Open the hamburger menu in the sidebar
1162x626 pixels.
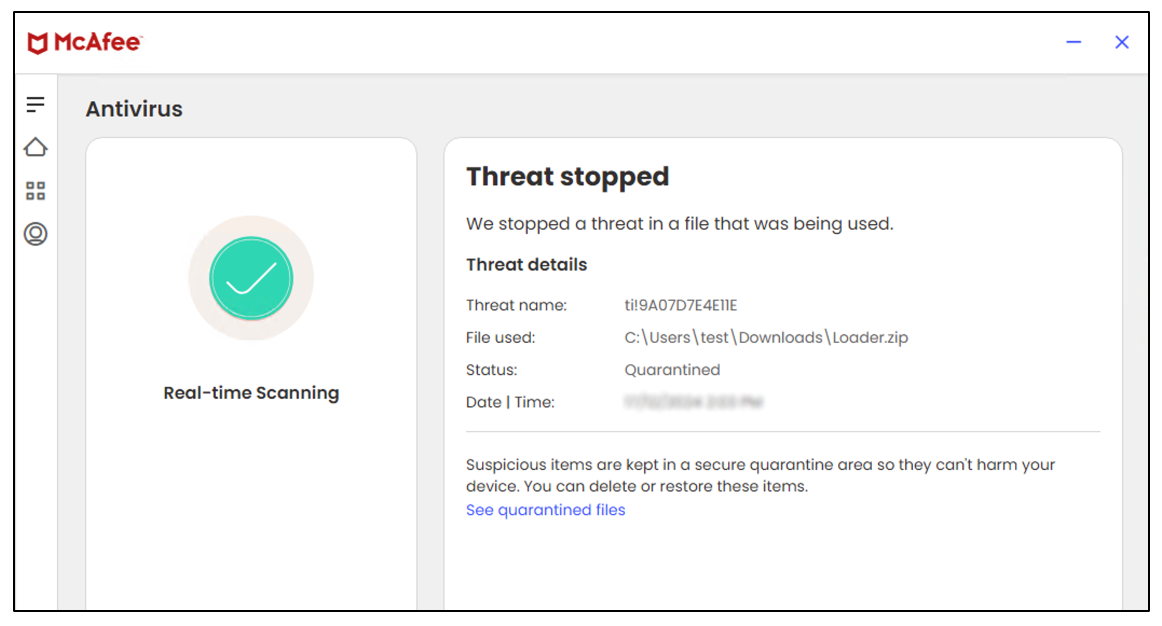[36, 104]
